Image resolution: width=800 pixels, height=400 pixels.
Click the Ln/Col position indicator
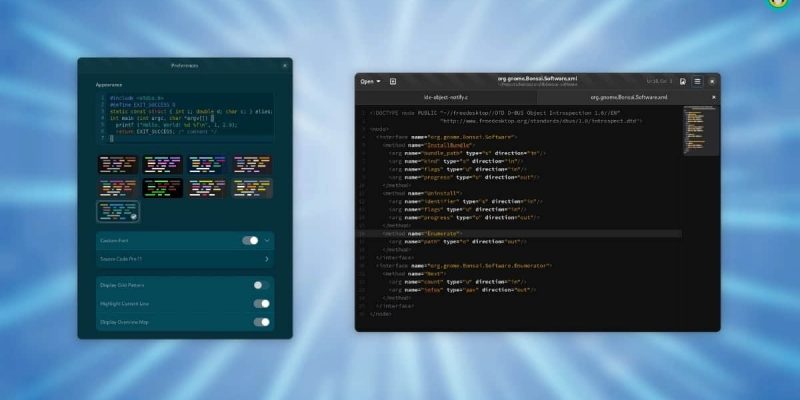(660, 81)
